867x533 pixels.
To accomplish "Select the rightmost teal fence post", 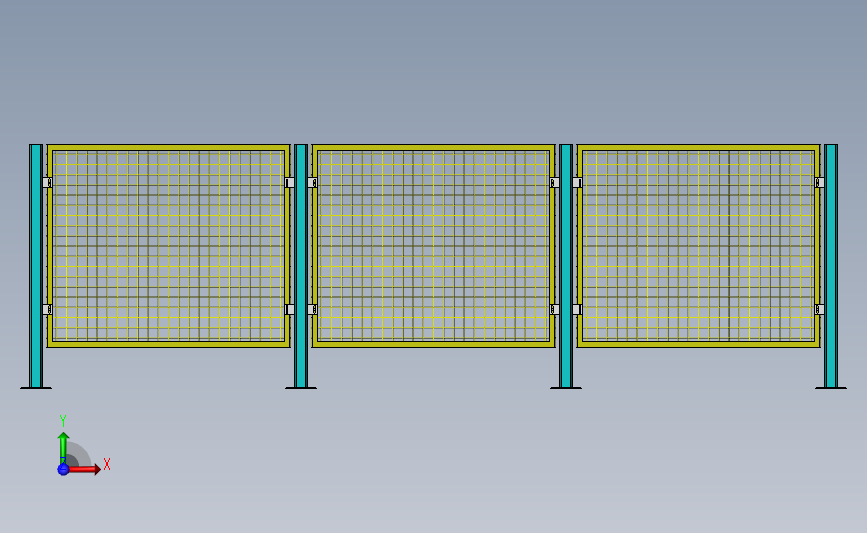I will click(x=831, y=265).
